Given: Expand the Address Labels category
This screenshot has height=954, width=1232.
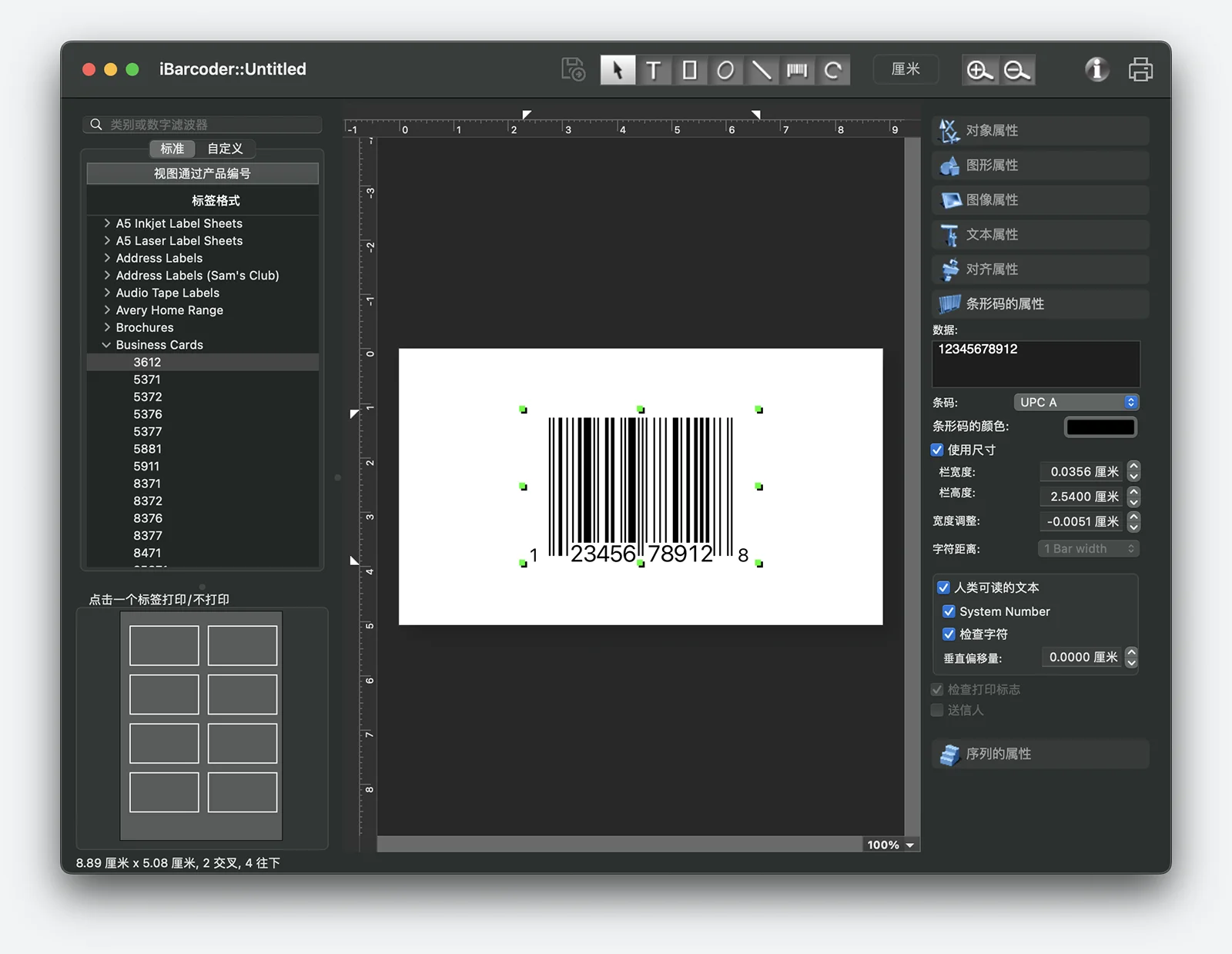Looking at the screenshot, I should click(x=107, y=258).
